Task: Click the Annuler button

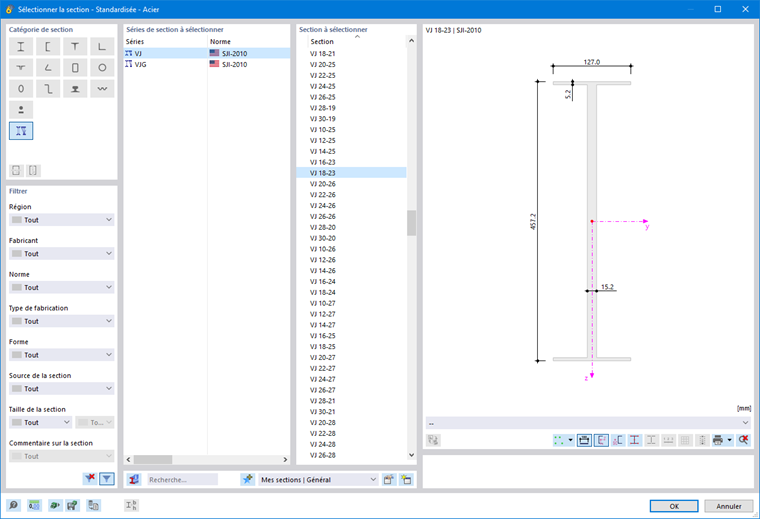Action: click(728, 506)
